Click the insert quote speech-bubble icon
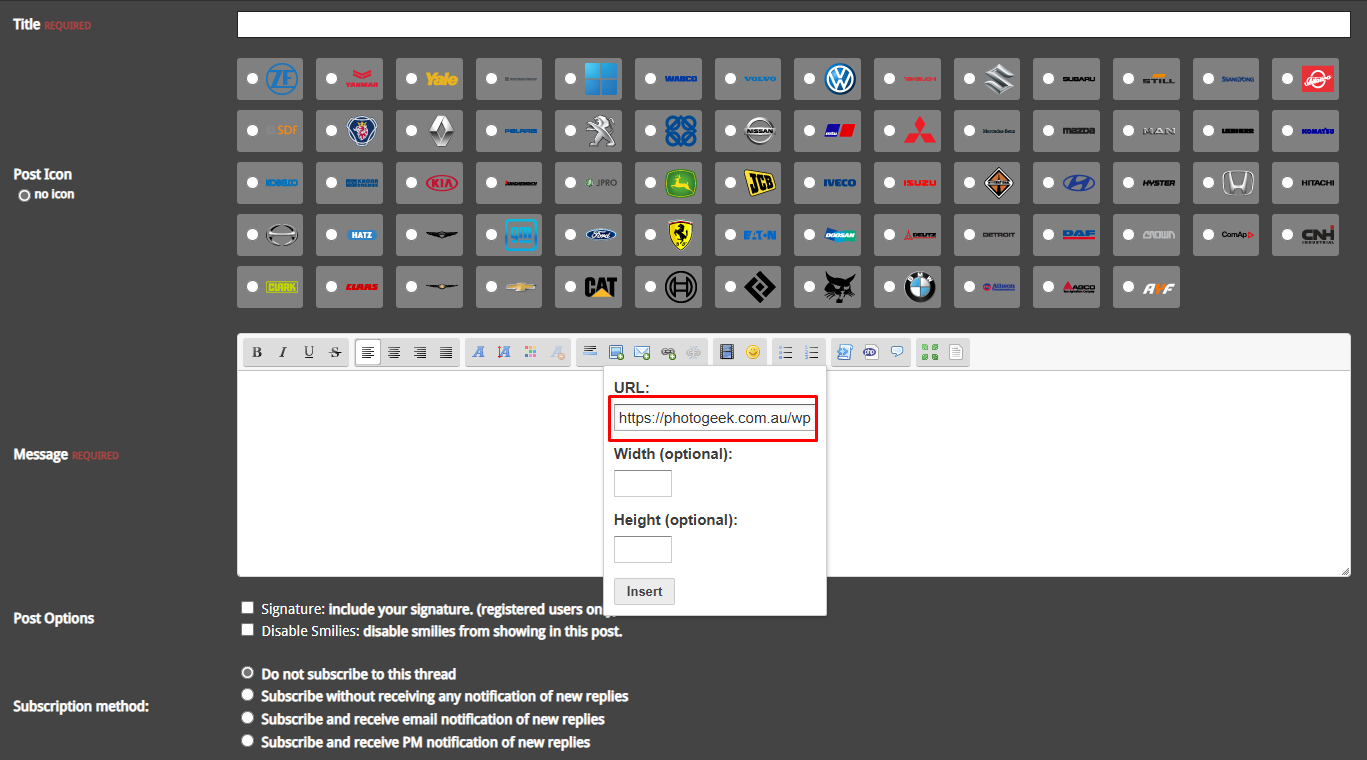The height and width of the screenshot is (760, 1367). point(897,352)
